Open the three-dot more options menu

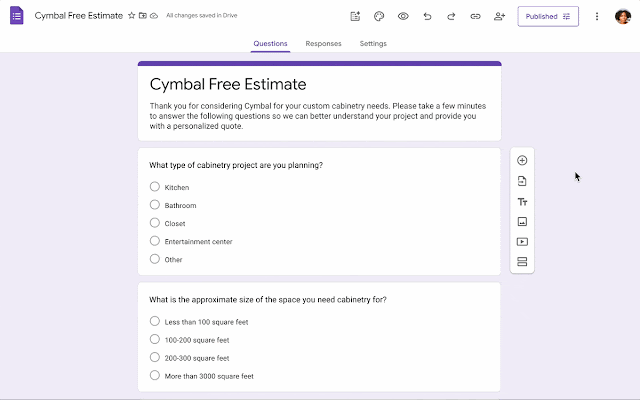[x=597, y=17]
